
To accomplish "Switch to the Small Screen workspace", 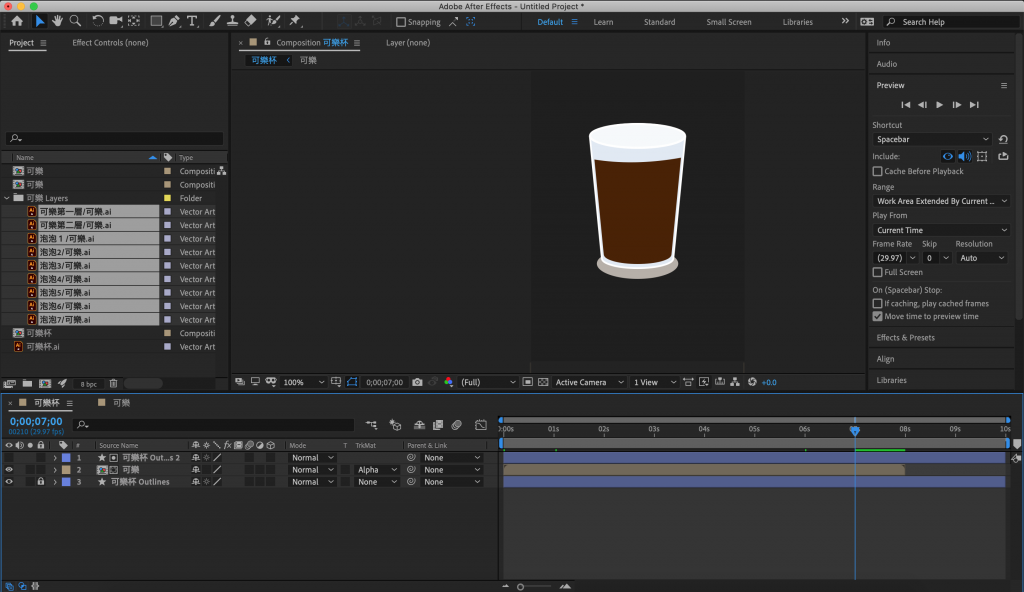I will click(729, 22).
